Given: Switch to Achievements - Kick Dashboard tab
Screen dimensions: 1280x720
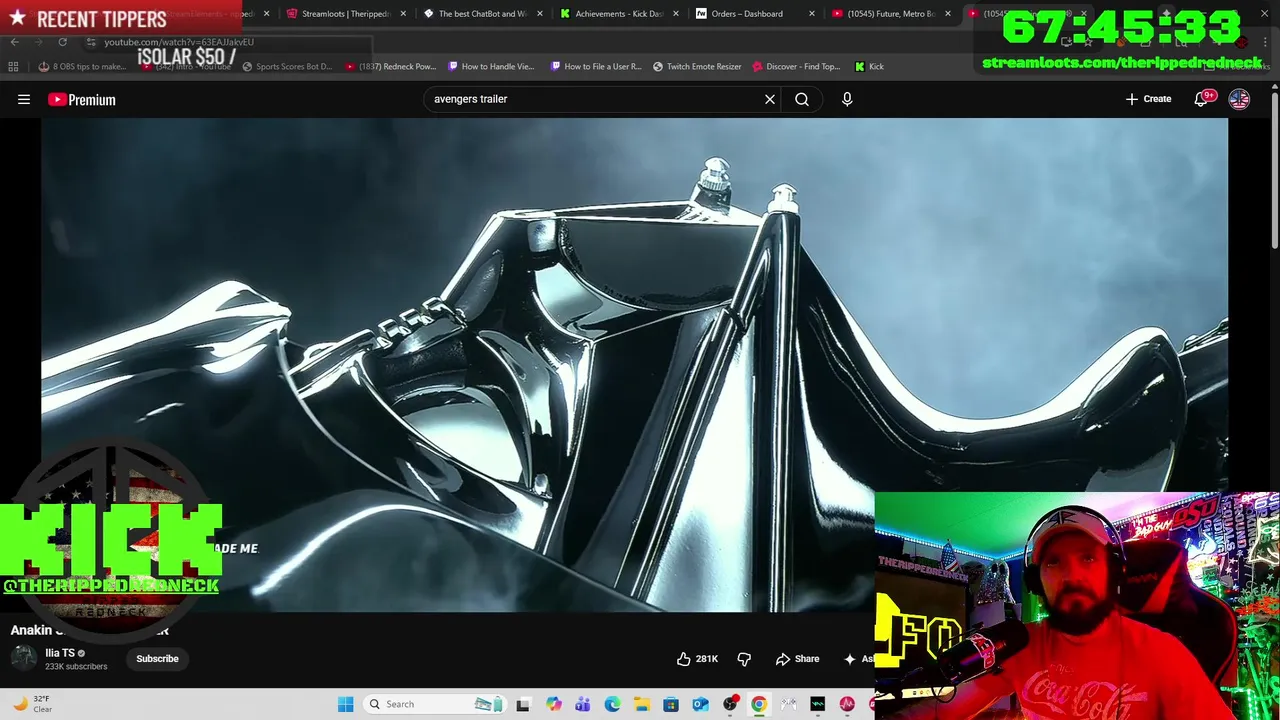Looking at the screenshot, I should pos(618,14).
